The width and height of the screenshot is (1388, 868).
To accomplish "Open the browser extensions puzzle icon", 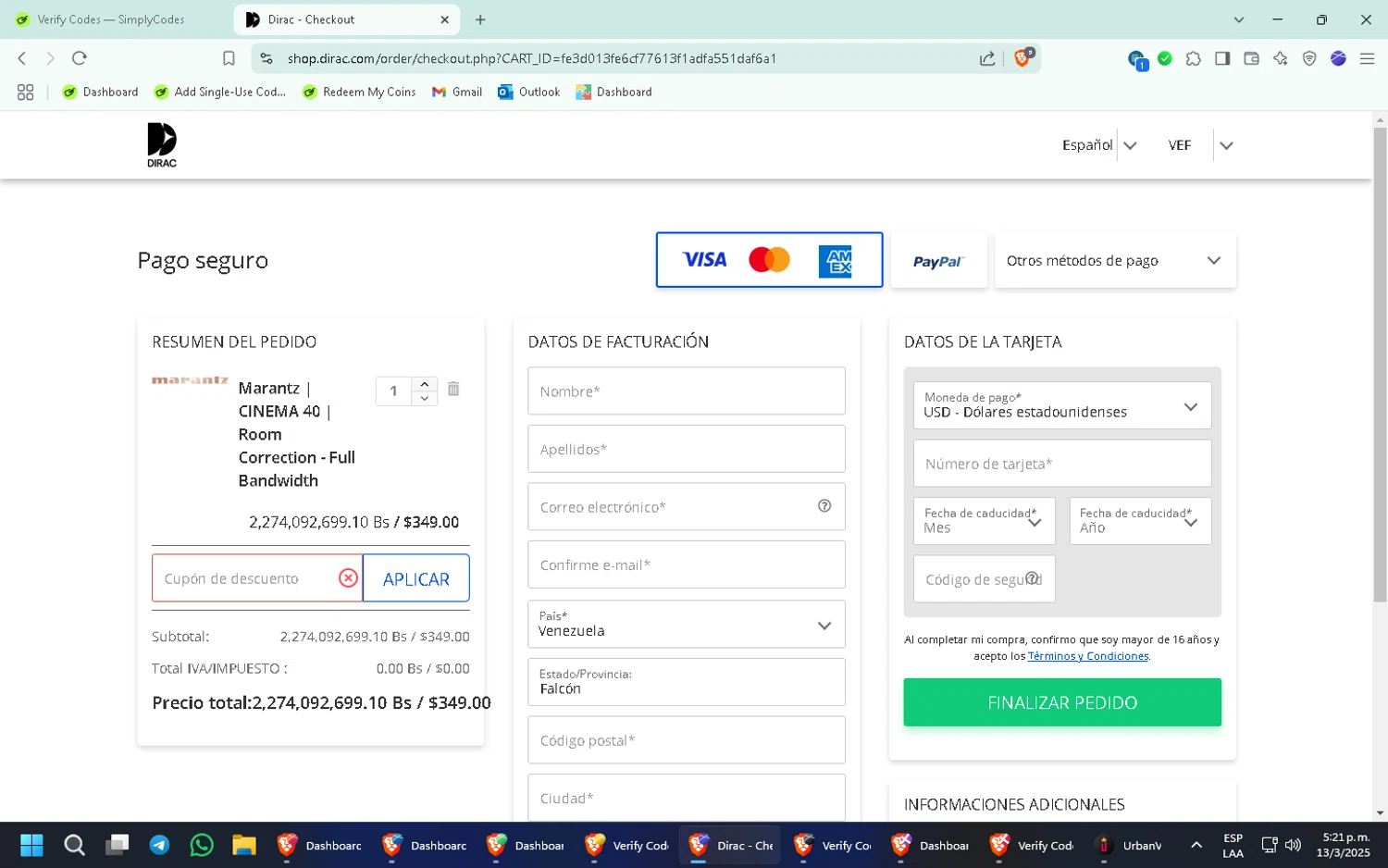I will tap(1194, 58).
